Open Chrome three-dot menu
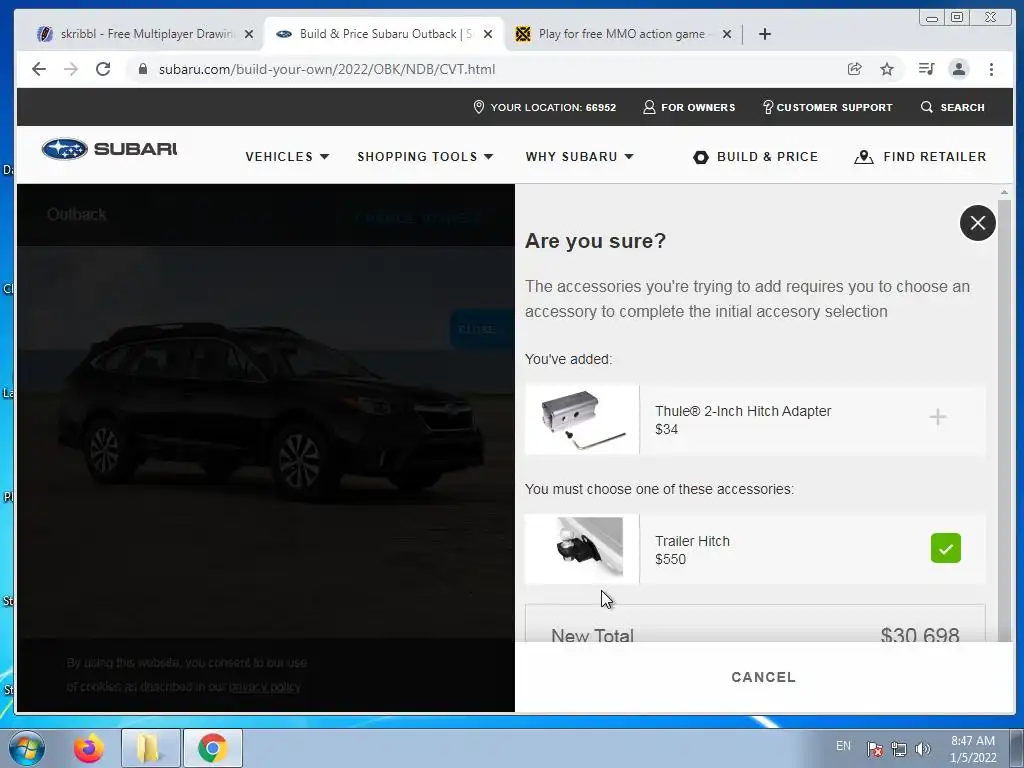This screenshot has width=1024, height=768. (x=991, y=69)
